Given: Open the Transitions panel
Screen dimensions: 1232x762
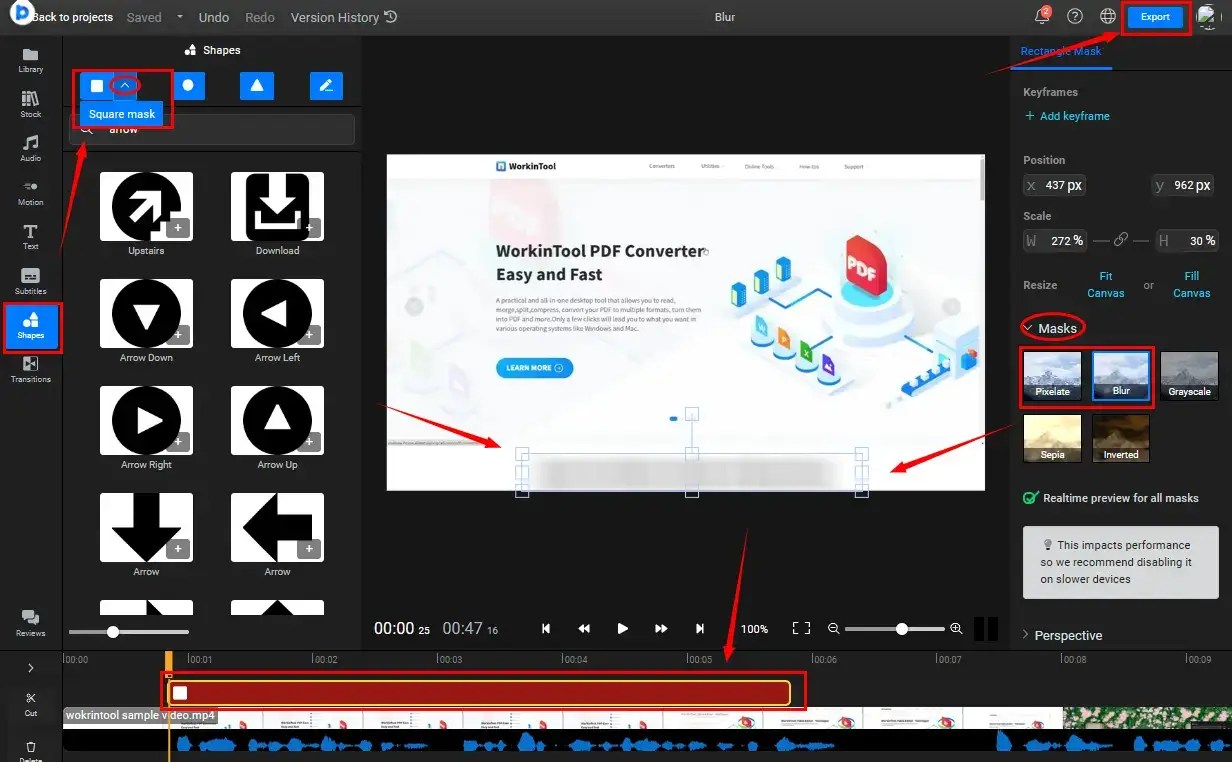Looking at the screenshot, I should [x=30, y=372].
